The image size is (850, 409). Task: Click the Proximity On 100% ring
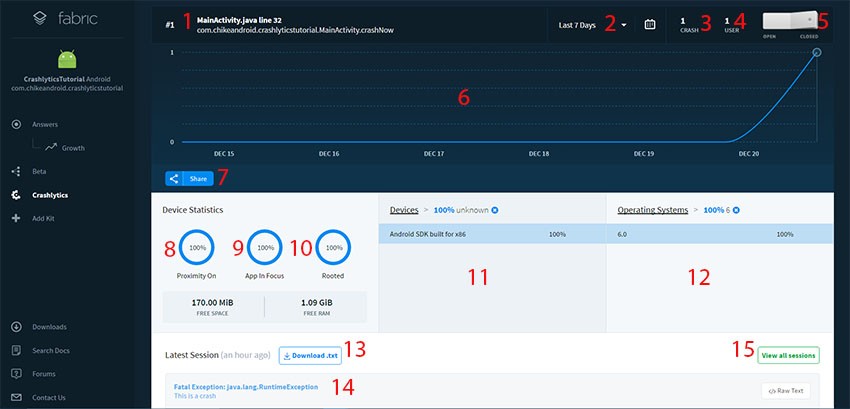point(197,247)
